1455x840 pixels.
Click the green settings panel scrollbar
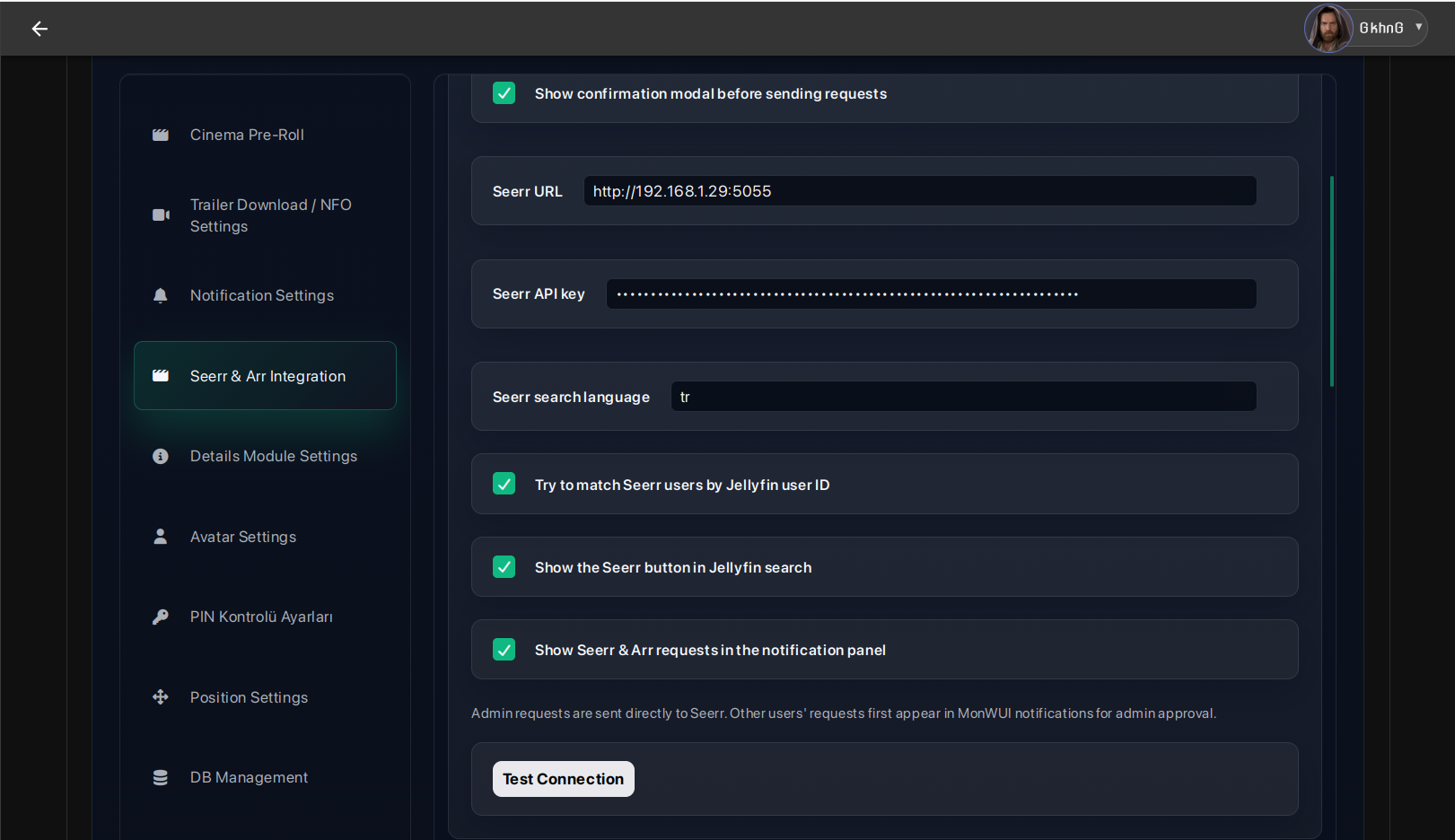click(1332, 281)
